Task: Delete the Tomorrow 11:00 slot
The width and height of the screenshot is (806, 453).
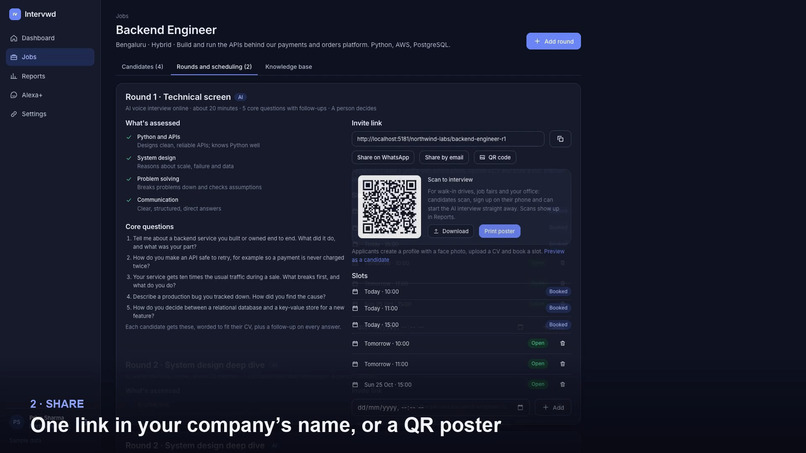Action: [562, 364]
